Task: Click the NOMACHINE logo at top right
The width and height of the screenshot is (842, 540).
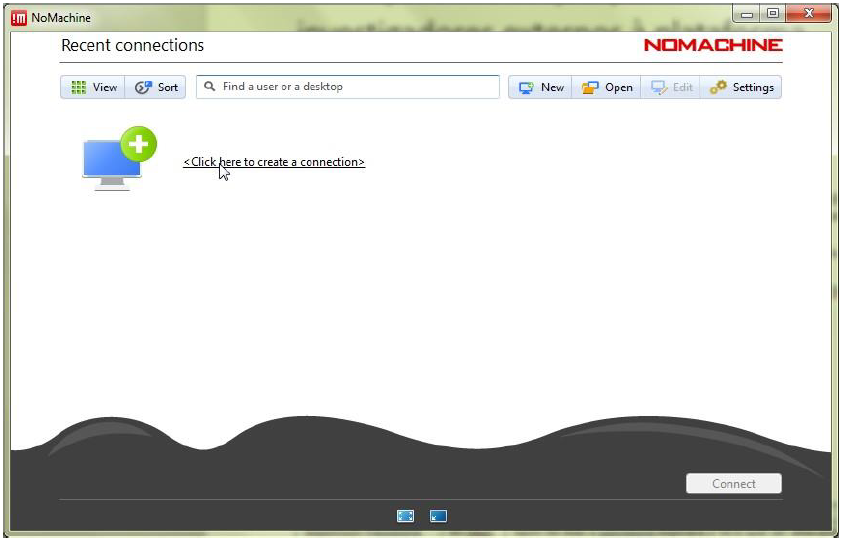Action: point(713,45)
